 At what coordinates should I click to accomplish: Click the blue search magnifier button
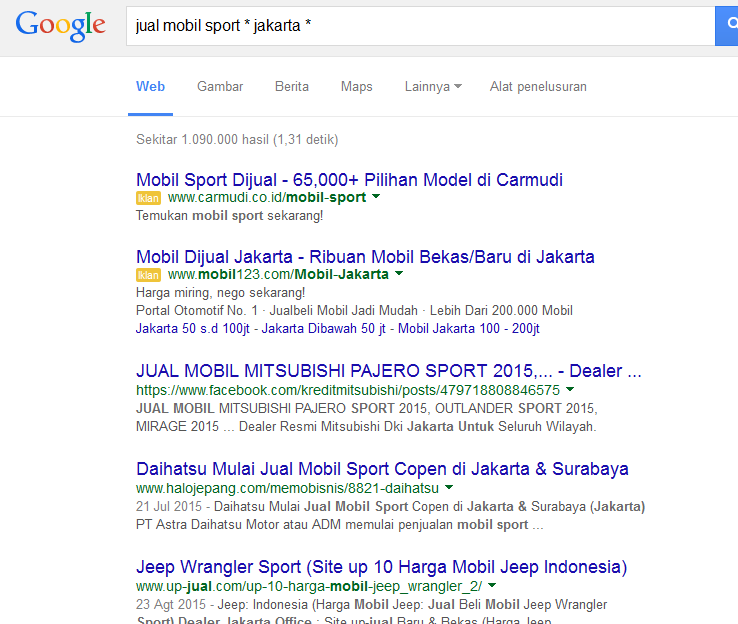(x=727, y=26)
